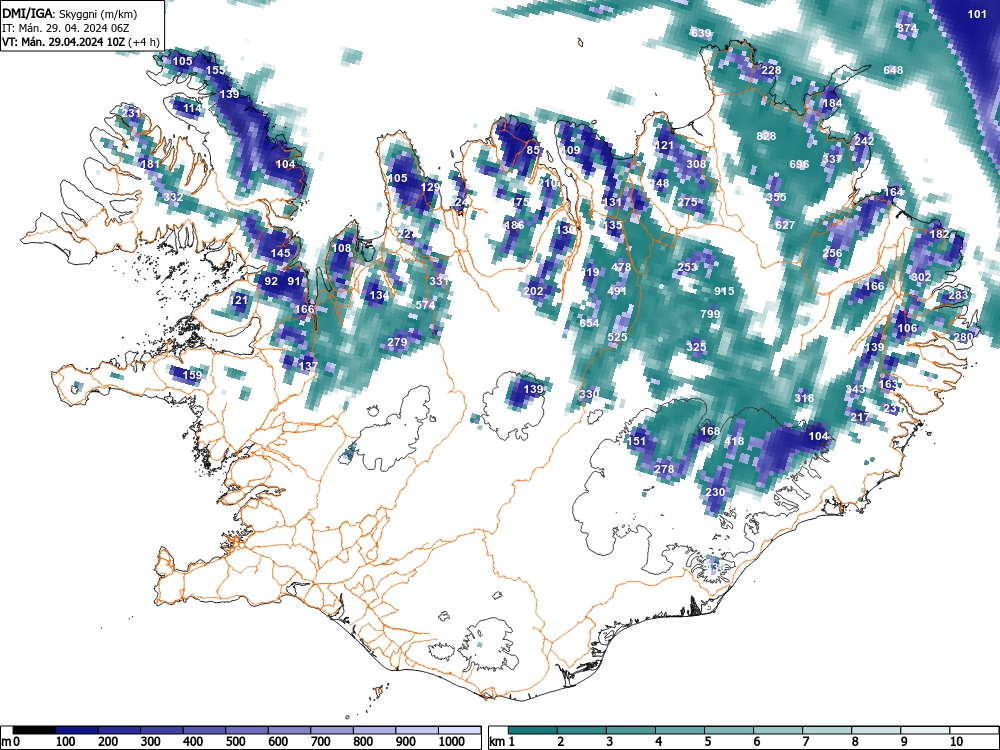Click the visibility value 915
This screenshot has width=1000, height=750.
click(x=724, y=291)
